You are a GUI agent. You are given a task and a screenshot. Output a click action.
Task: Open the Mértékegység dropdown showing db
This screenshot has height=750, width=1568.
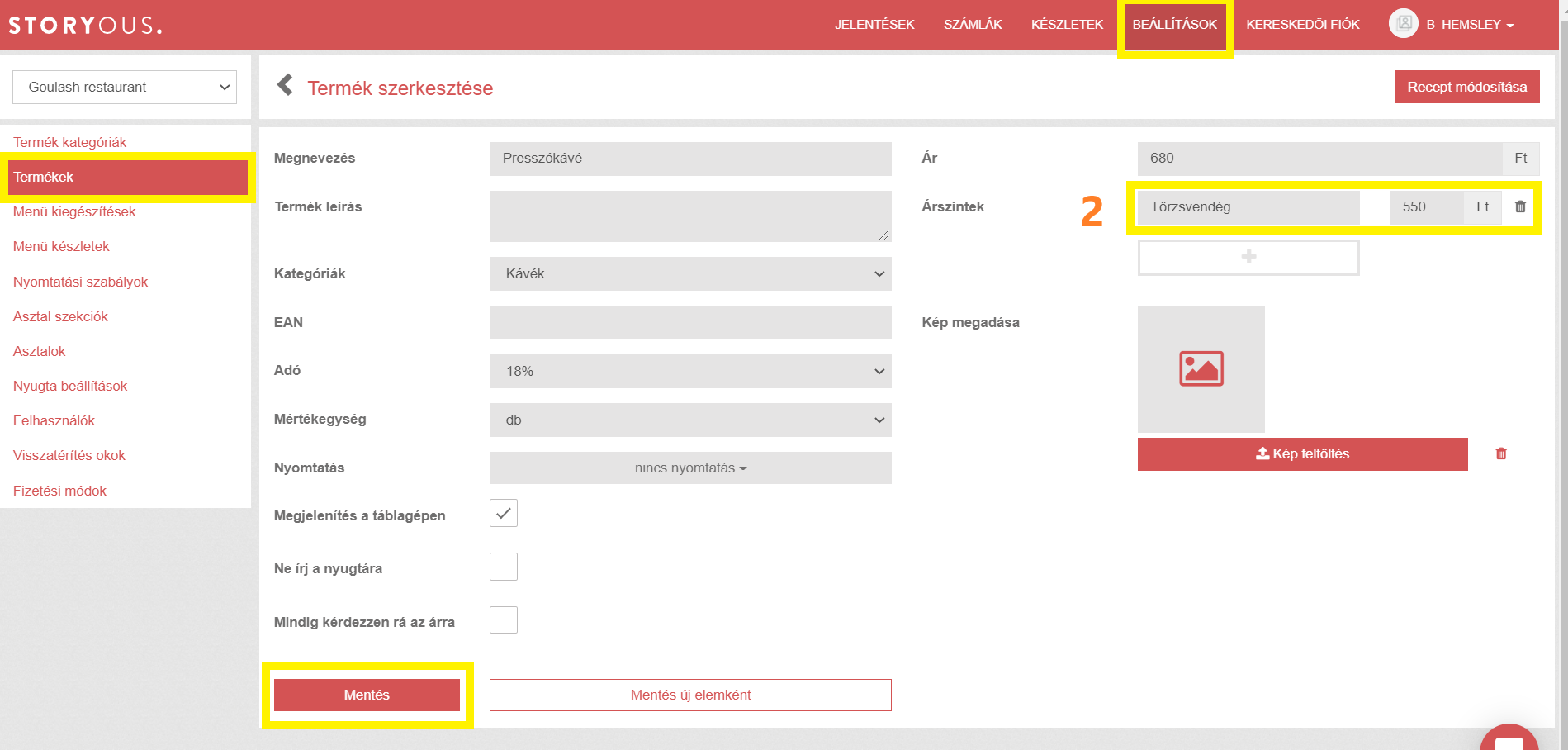690,420
